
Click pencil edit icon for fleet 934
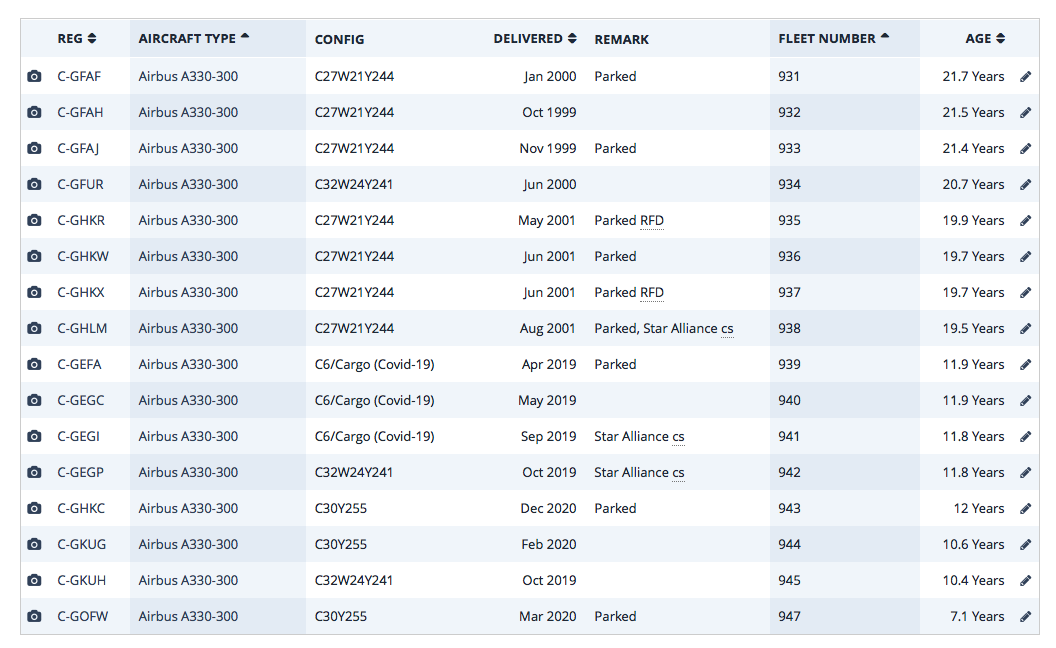(x=1025, y=185)
